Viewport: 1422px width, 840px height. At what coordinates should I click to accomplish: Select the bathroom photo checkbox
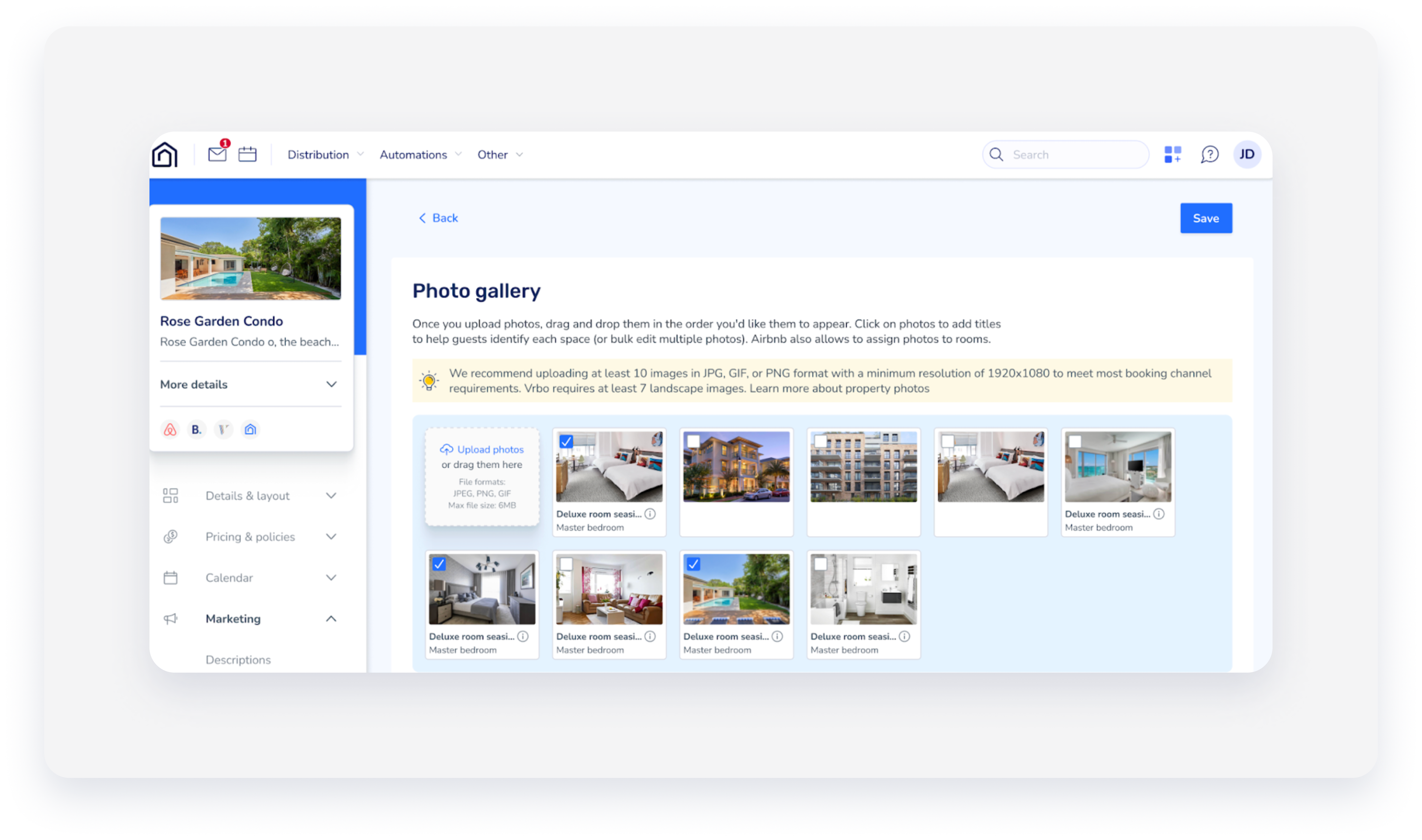click(x=820, y=564)
